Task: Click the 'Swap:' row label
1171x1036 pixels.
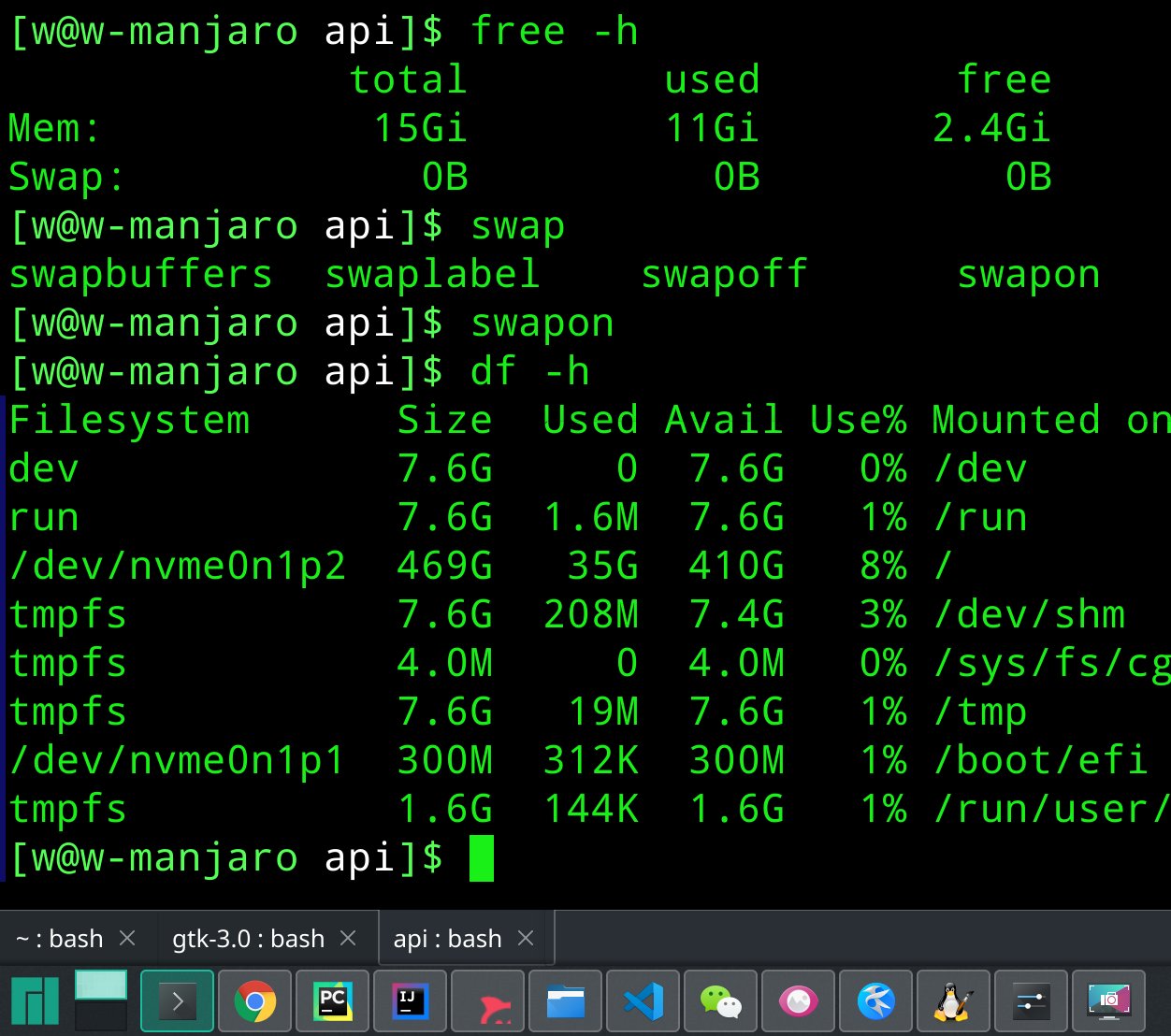Action: (66, 178)
